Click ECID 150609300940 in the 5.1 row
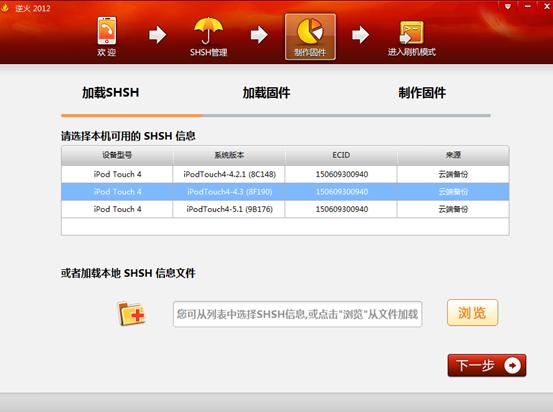Viewport: 553px width, 412px height. click(x=342, y=209)
